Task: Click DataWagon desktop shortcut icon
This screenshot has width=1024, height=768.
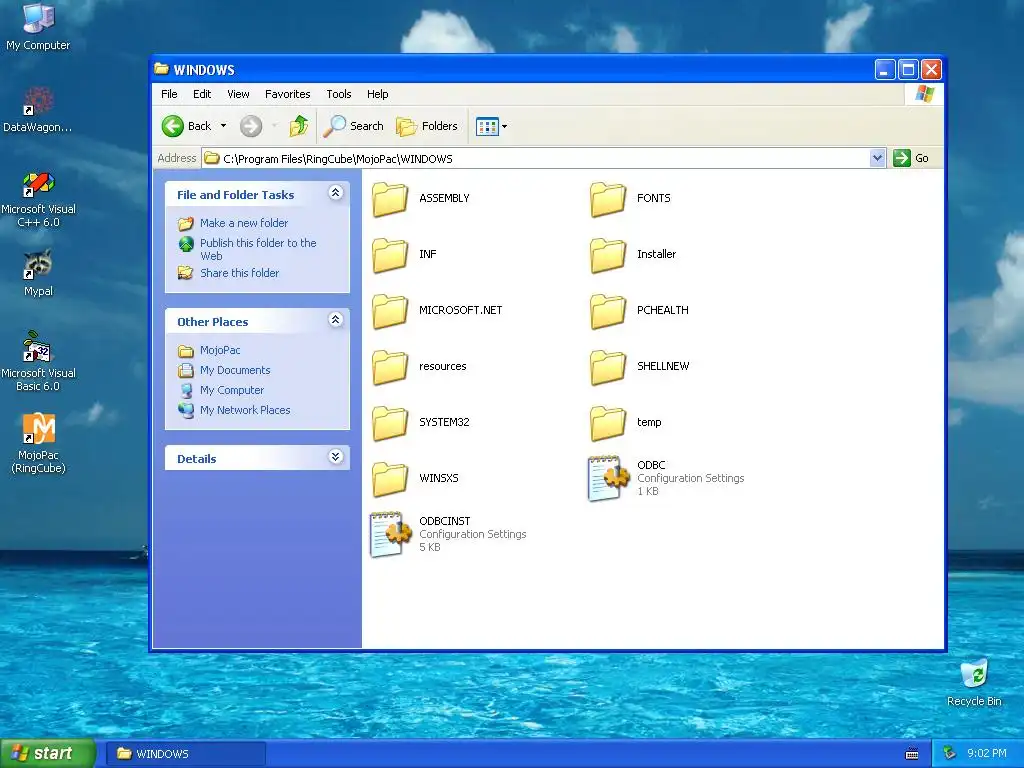Action: (38, 101)
